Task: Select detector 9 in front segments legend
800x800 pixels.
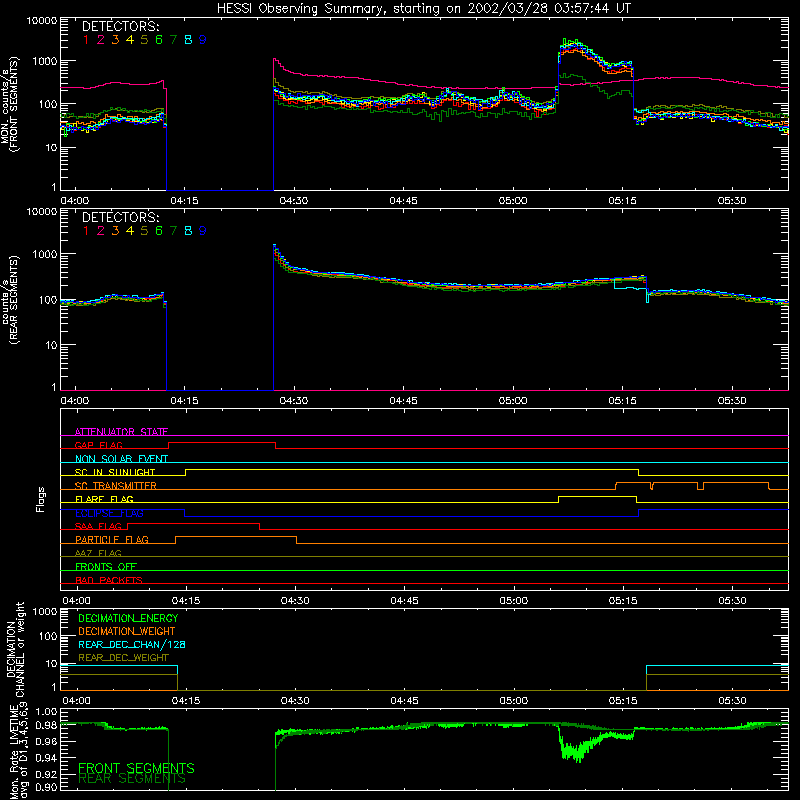Action: point(203,40)
